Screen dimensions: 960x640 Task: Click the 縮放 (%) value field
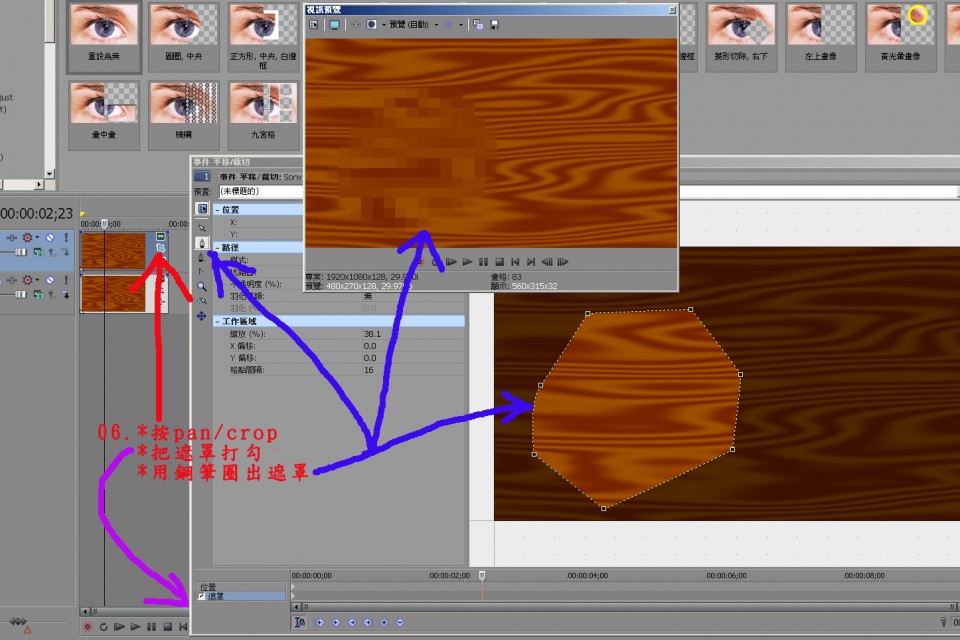370,334
